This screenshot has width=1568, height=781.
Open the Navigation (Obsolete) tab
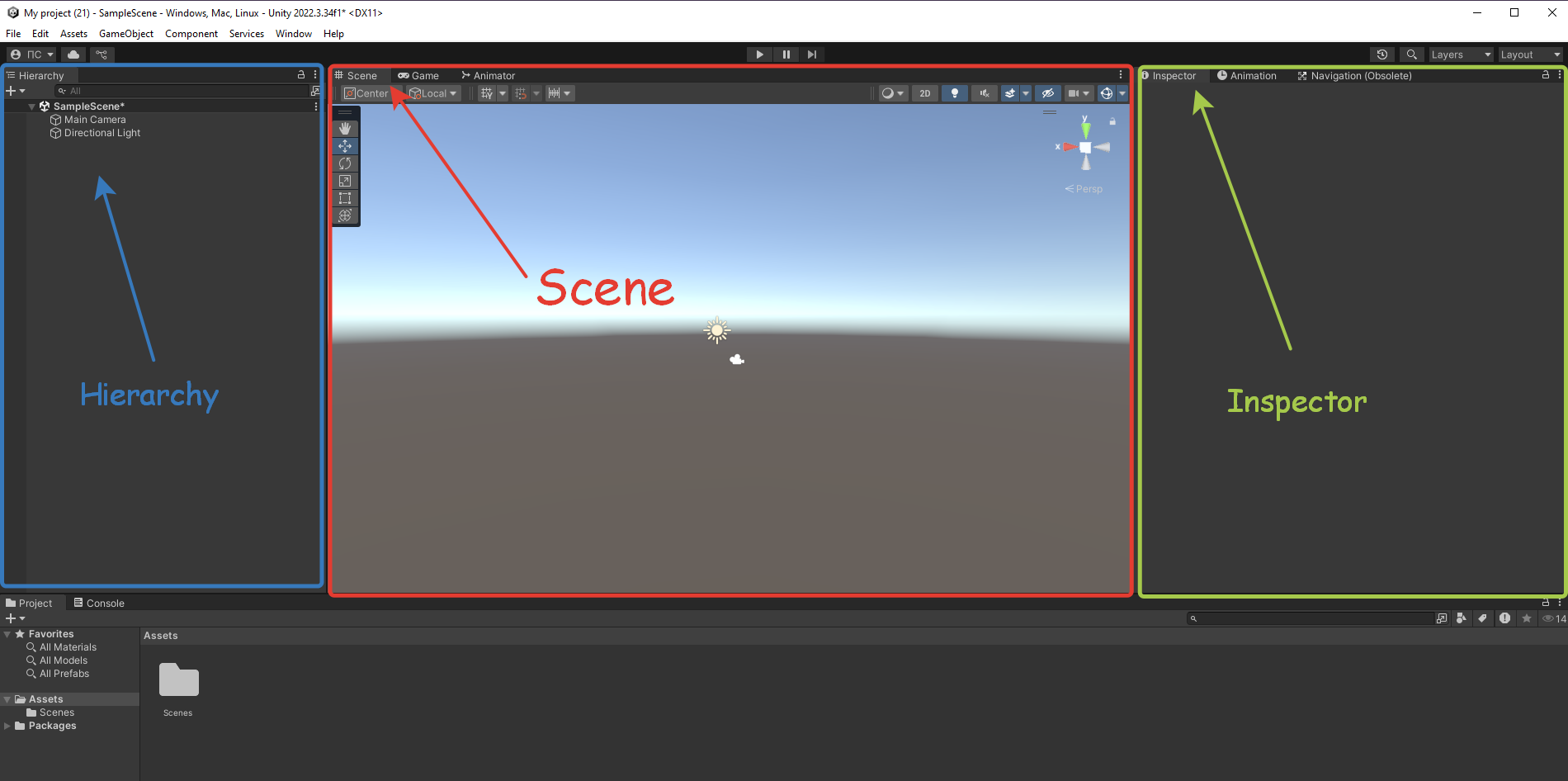1354,75
